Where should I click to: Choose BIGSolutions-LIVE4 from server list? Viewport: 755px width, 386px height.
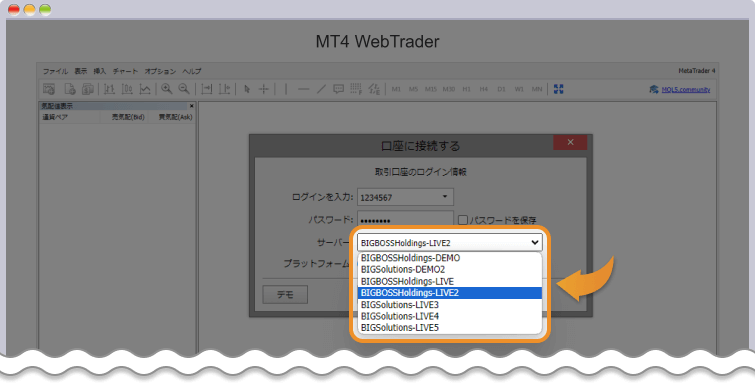point(450,316)
